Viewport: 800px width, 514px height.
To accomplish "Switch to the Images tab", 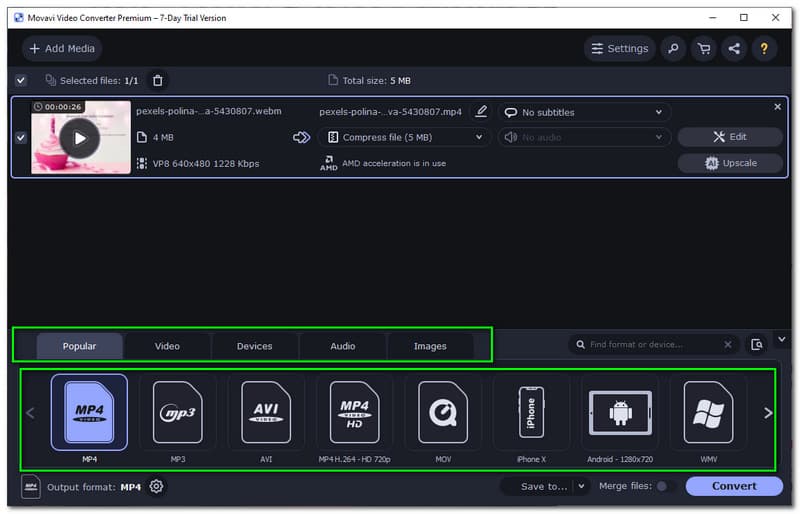I will click(430, 346).
